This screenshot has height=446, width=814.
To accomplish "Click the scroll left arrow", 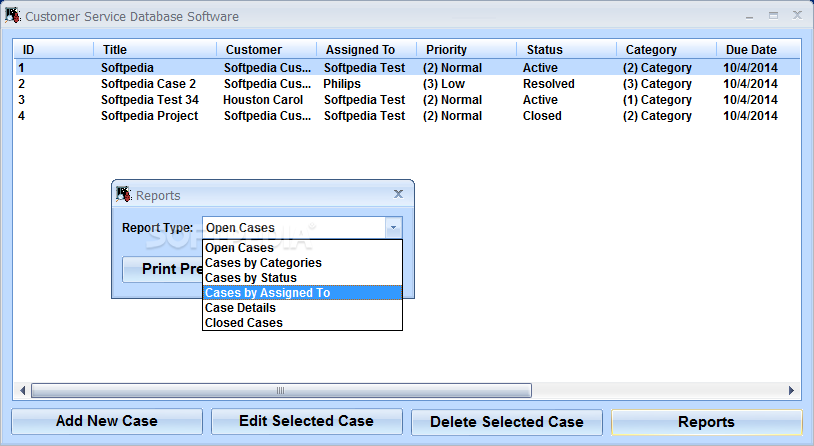I will click(x=22, y=390).
